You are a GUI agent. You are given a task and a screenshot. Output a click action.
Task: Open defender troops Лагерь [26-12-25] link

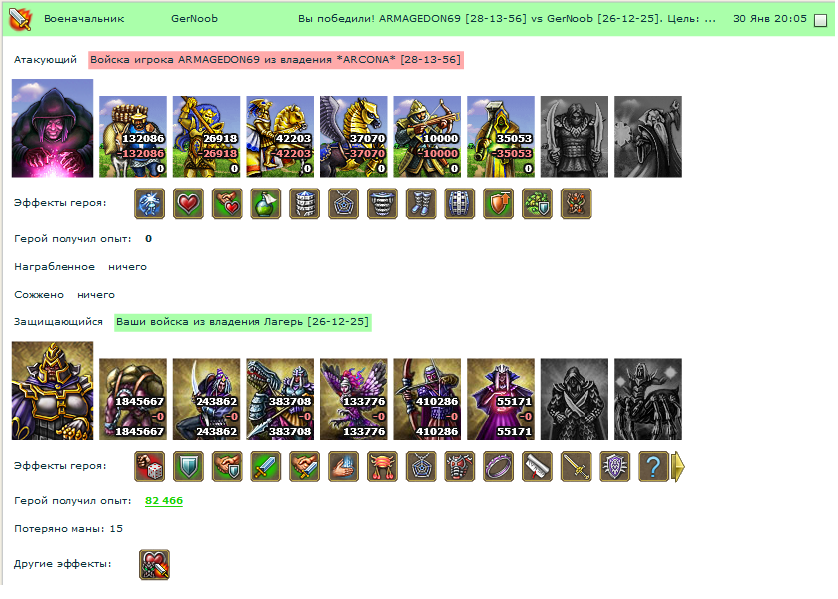[x=243, y=322]
